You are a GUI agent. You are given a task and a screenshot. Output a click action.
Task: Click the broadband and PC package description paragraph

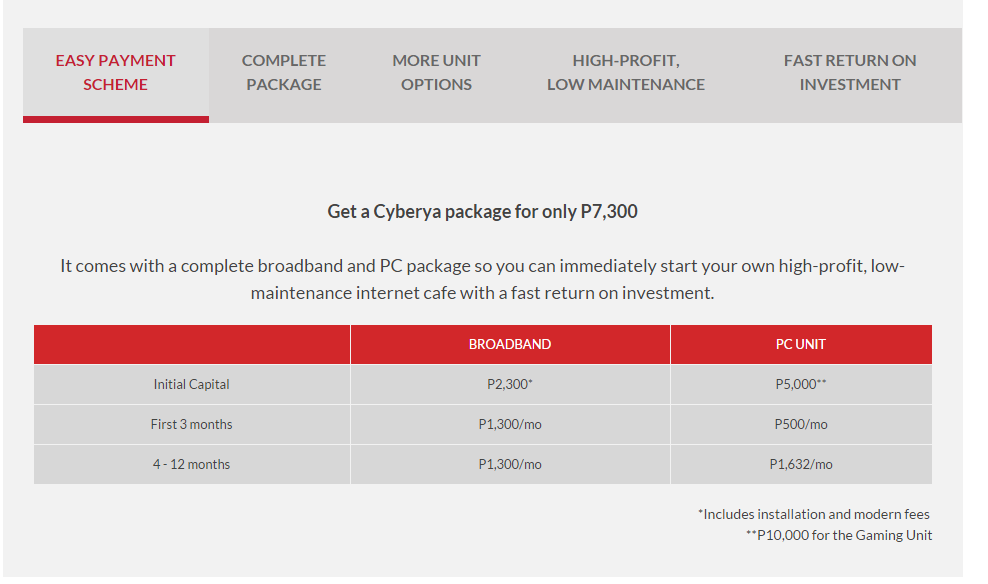(x=482, y=280)
